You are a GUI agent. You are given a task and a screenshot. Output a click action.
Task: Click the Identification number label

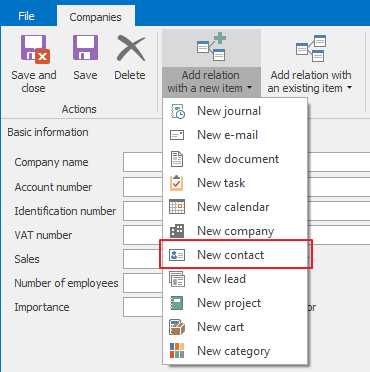(x=65, y=211)
